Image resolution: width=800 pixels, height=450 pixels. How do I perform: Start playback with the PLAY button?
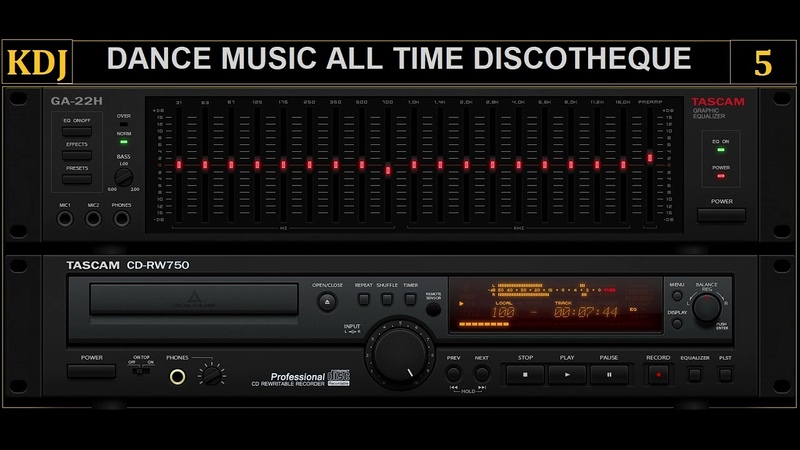click(567, 374)
